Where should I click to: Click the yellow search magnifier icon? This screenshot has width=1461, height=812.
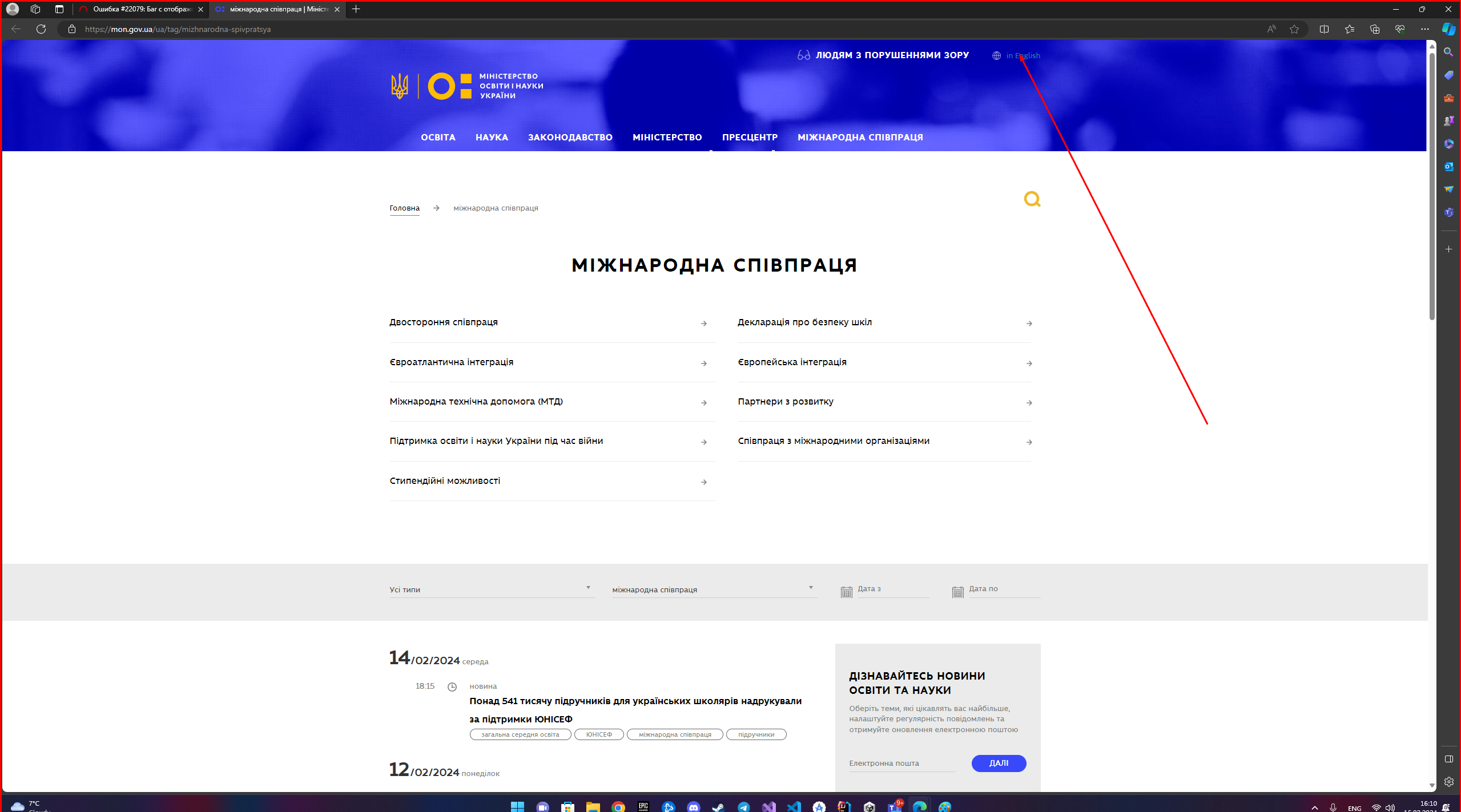click(1032, 199)
